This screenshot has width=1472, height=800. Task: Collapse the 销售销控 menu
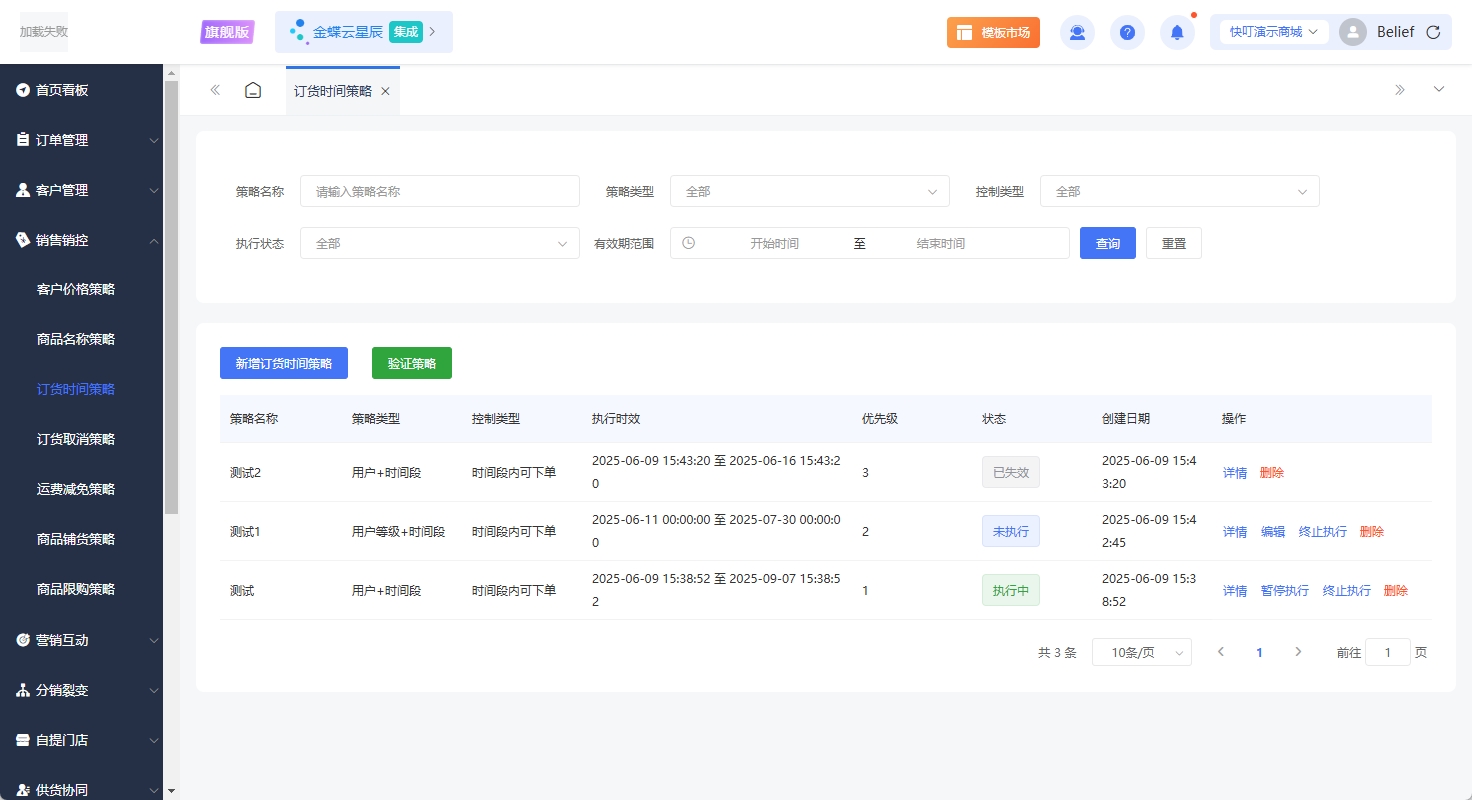81,240
